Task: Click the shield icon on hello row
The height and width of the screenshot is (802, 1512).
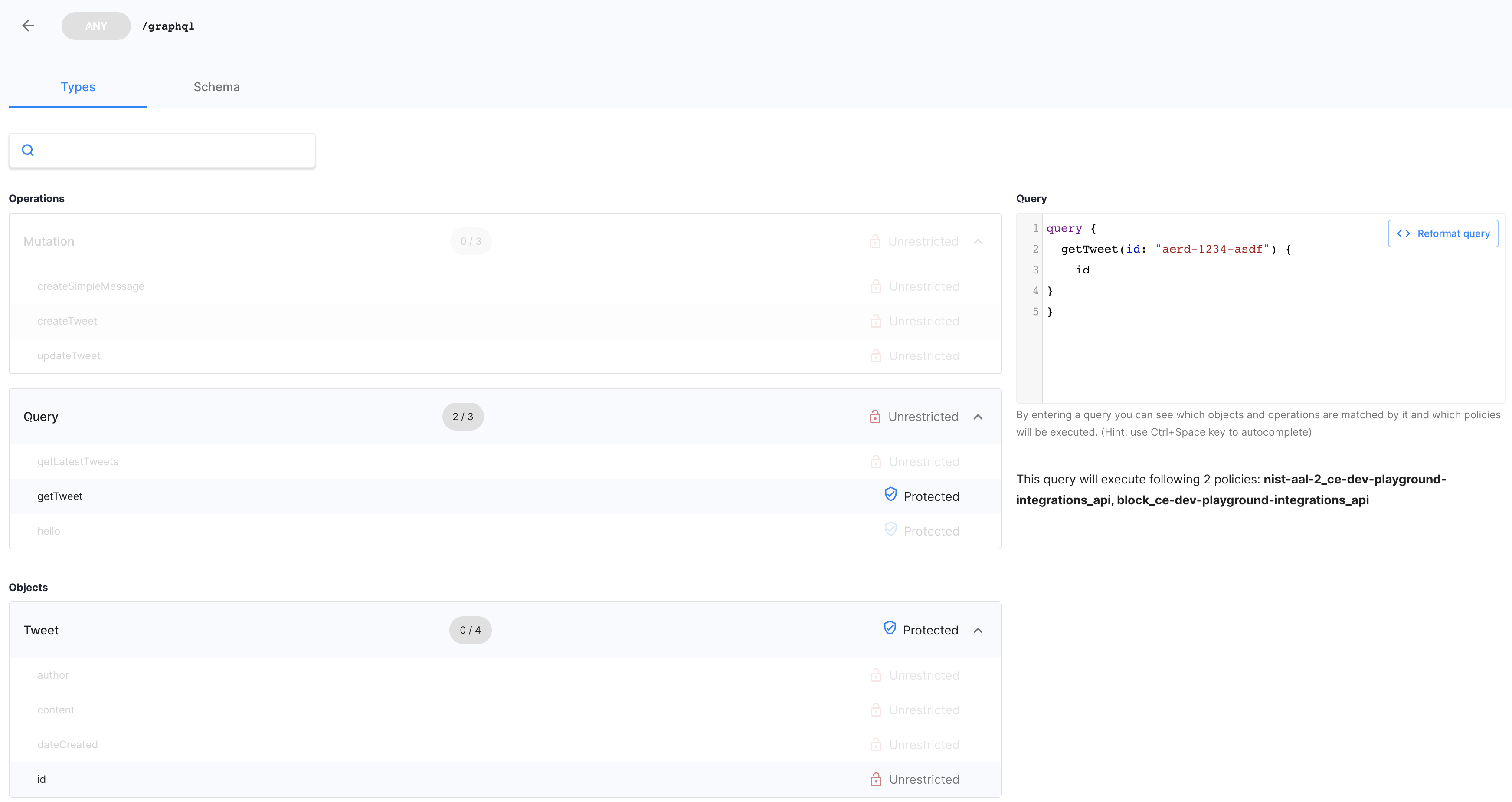Action: pos(890,529)
